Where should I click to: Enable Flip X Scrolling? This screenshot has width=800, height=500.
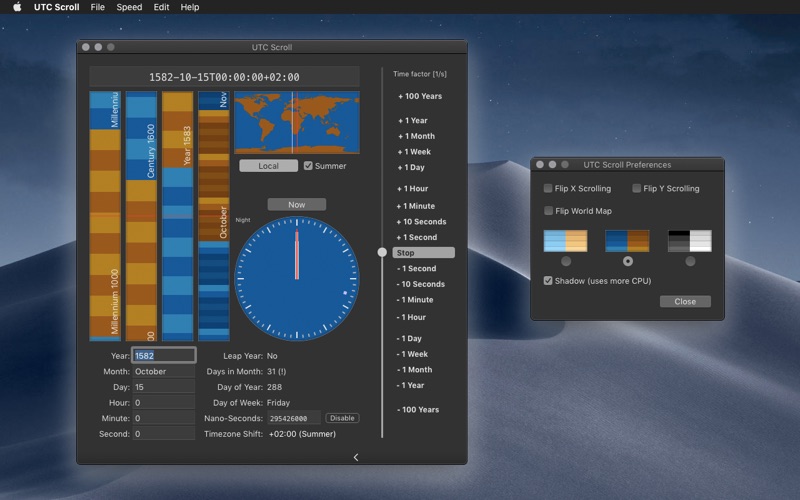(548, 188)
